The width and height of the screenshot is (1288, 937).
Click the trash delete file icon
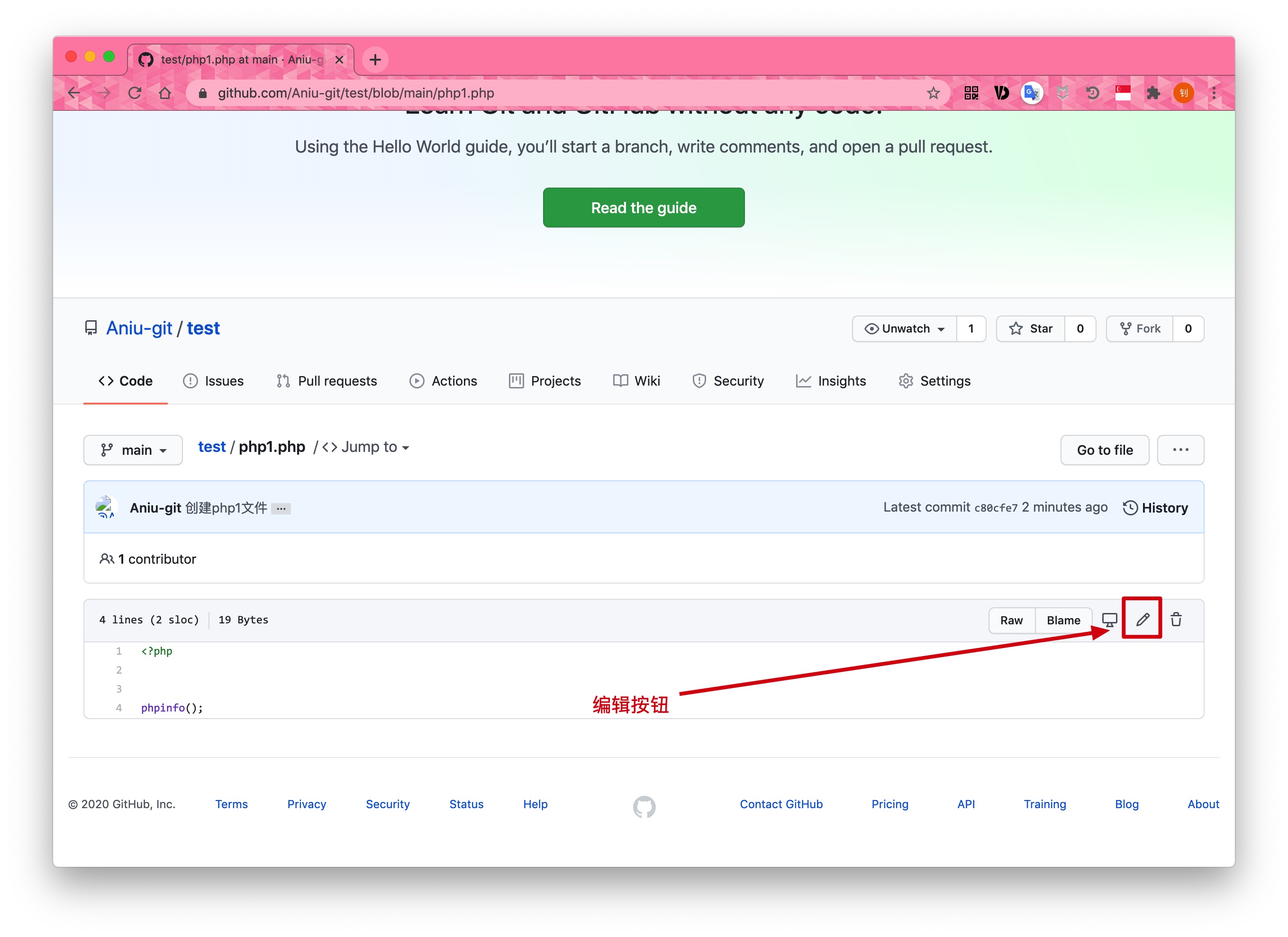(x=1176, y=619)
